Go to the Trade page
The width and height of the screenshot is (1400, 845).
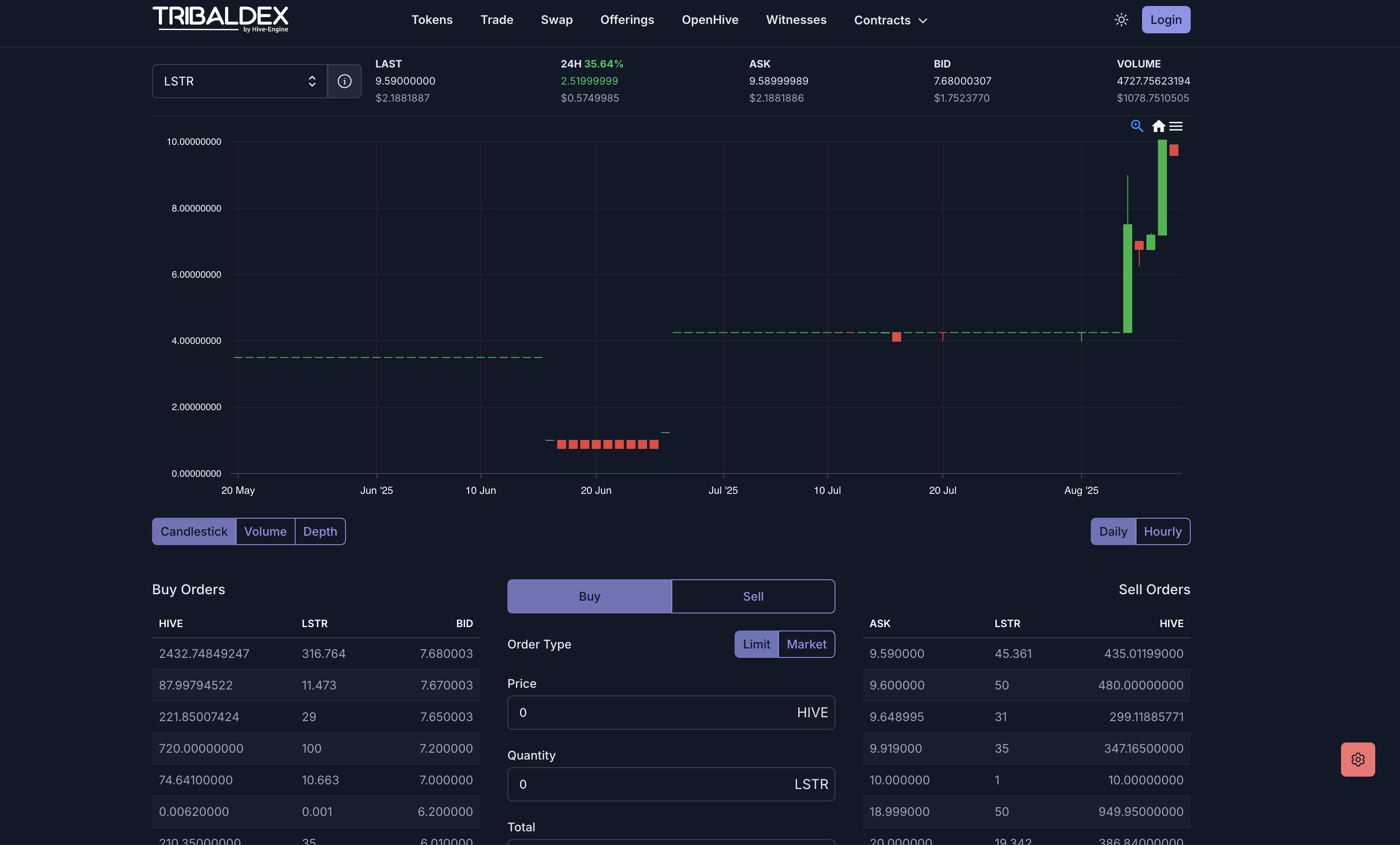click(497, 20)
